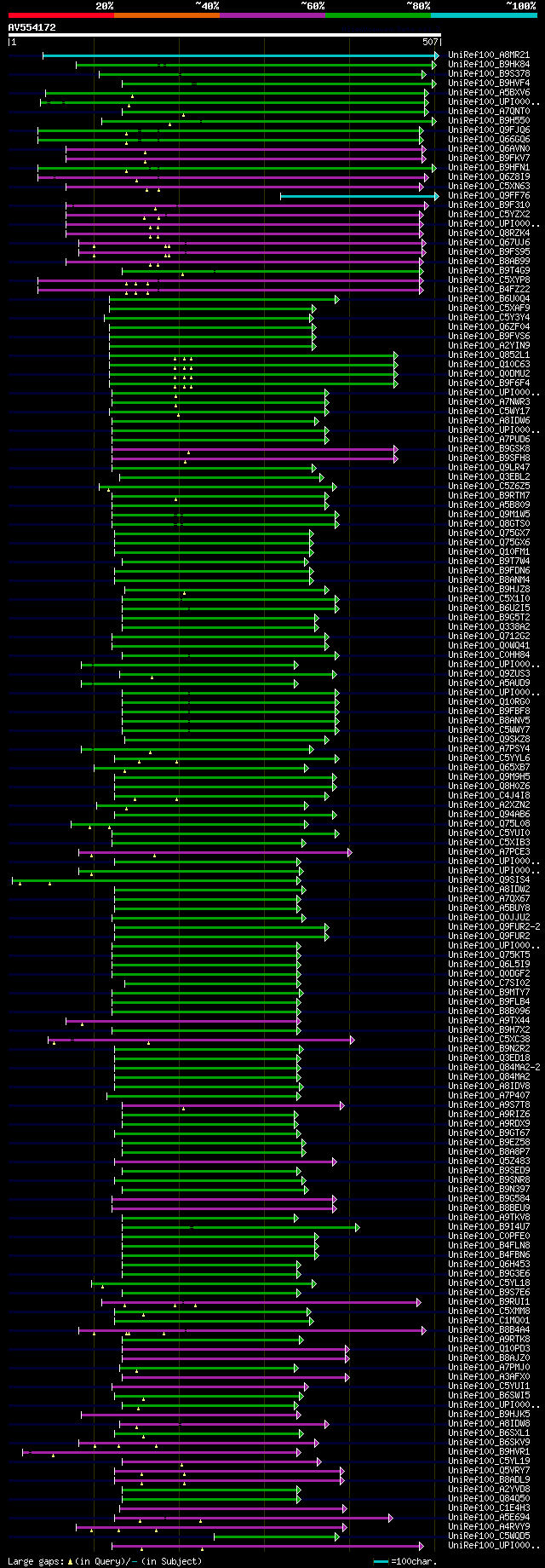The image size is (545, 1568).
Task: Select the UniRef100_B9T7W4 label
Action: coord(489,562)
